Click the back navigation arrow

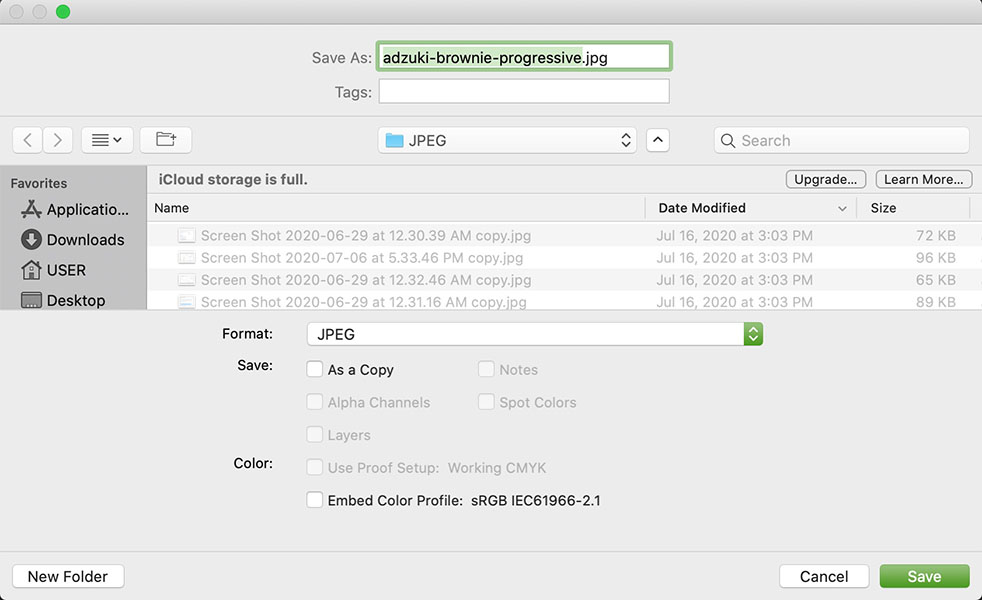tap(27, 141)
